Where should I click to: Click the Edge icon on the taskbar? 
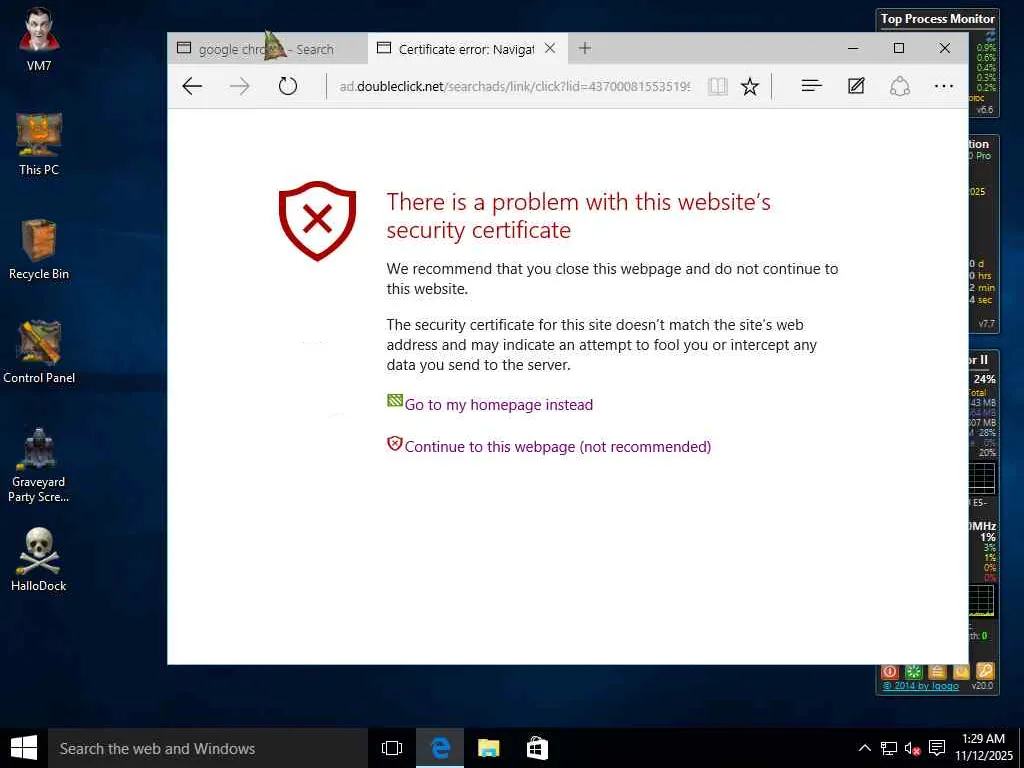coord(440,748)
